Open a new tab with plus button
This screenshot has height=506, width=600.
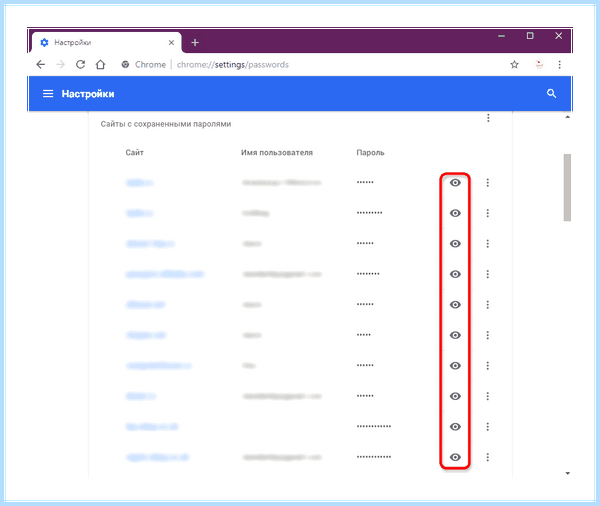click(x=195, y=42)
